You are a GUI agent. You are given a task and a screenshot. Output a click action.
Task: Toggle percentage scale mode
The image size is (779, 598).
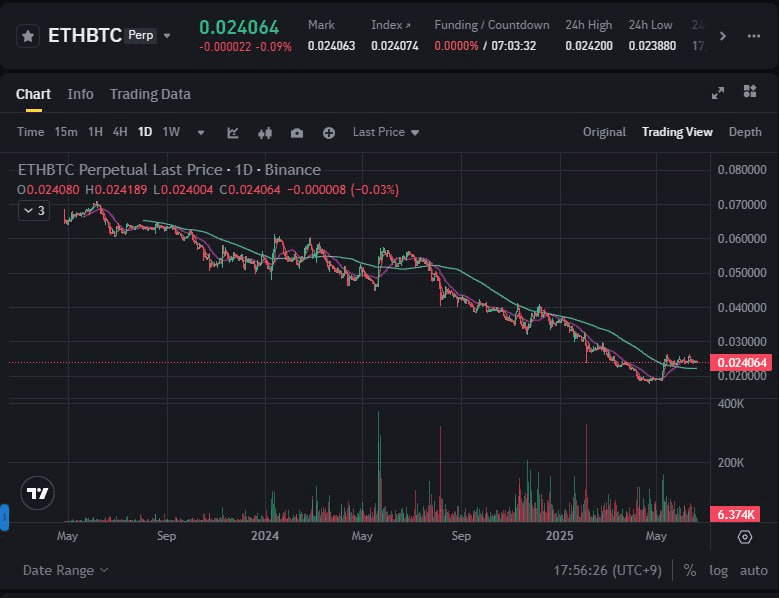(x=690, y=570)
